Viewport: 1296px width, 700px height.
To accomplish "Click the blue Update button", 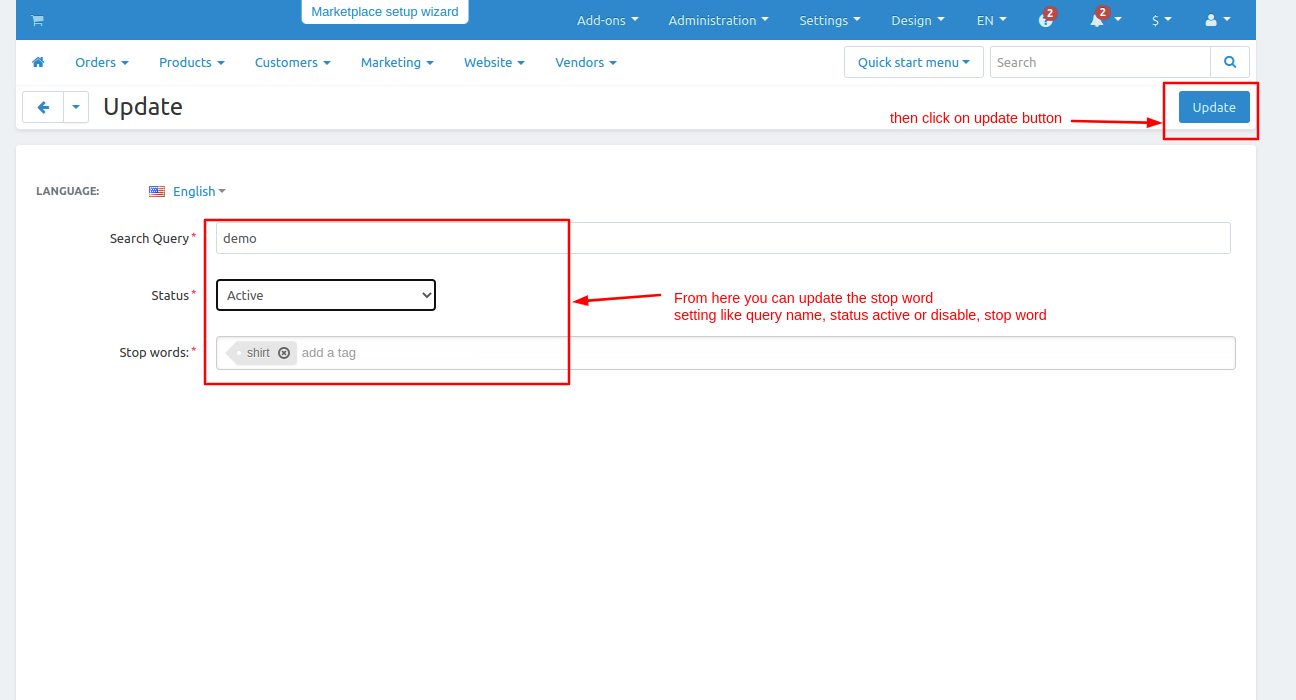I will 1214,107.
